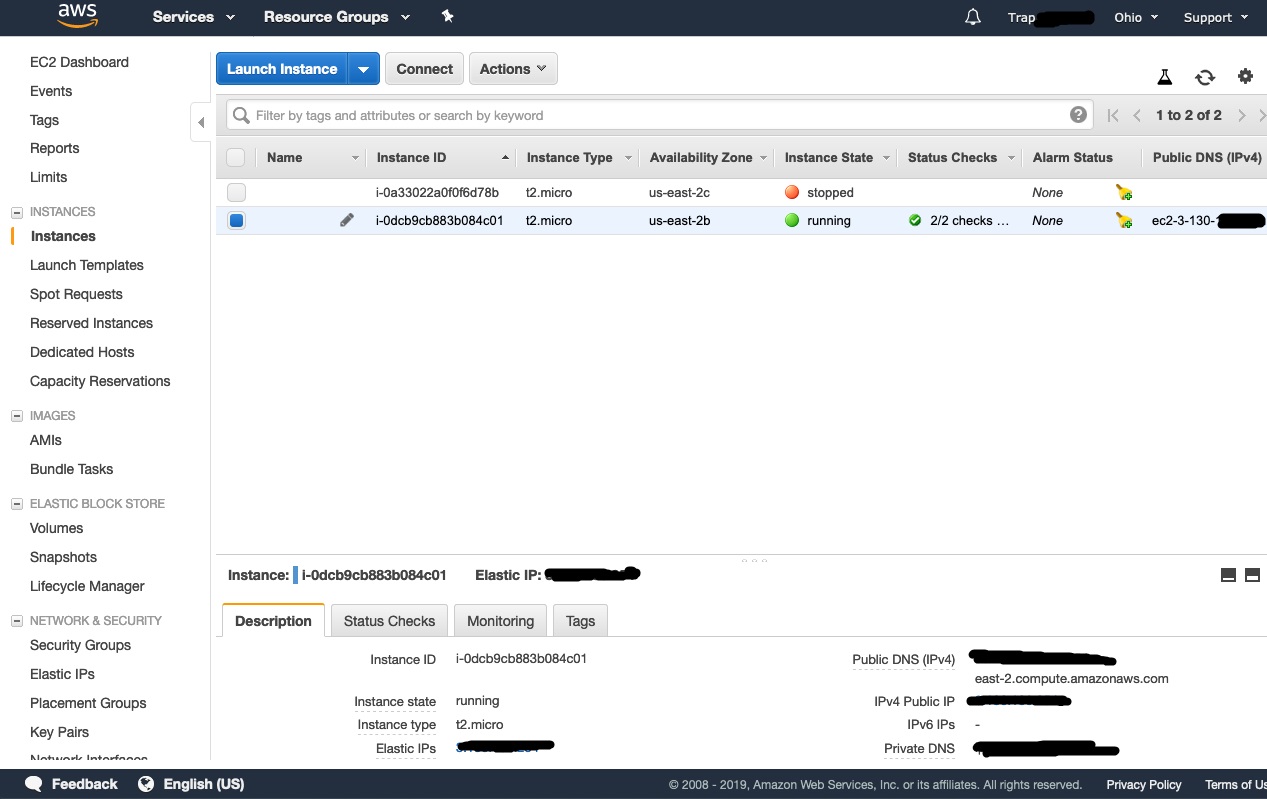Click the Feedback button label
1267x799 pixels.
(84, 784)
